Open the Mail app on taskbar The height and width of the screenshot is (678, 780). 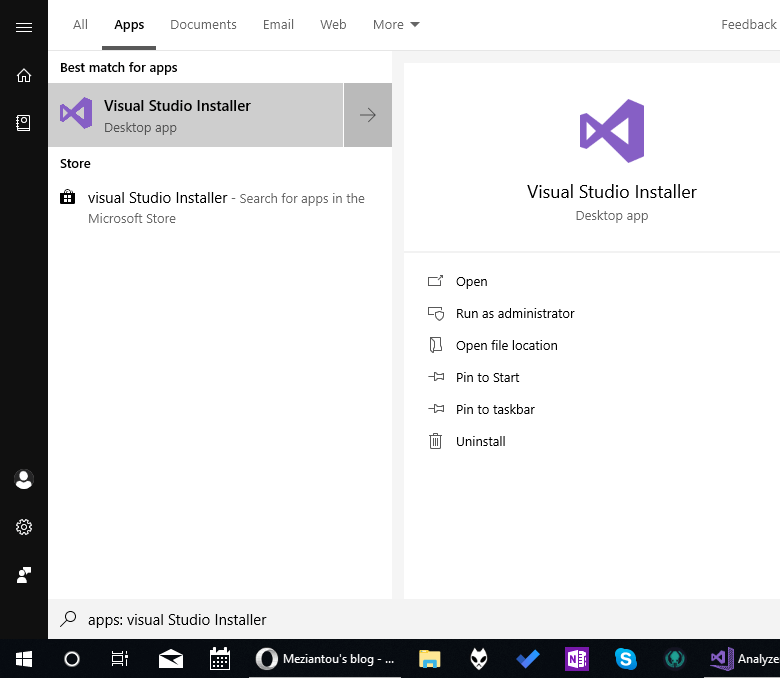(x=171, y=659)
